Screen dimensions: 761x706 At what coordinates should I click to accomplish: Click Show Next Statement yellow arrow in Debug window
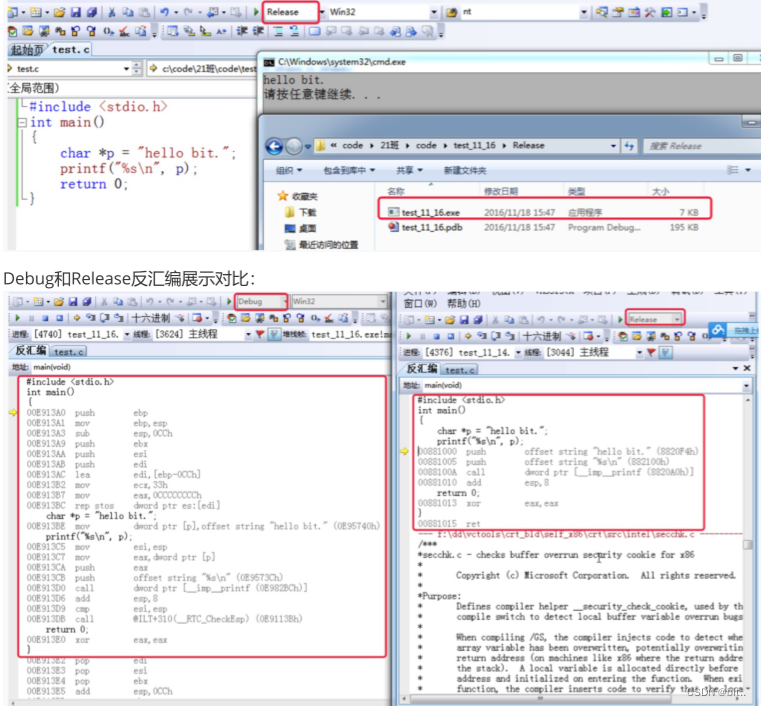coord(77,318)
